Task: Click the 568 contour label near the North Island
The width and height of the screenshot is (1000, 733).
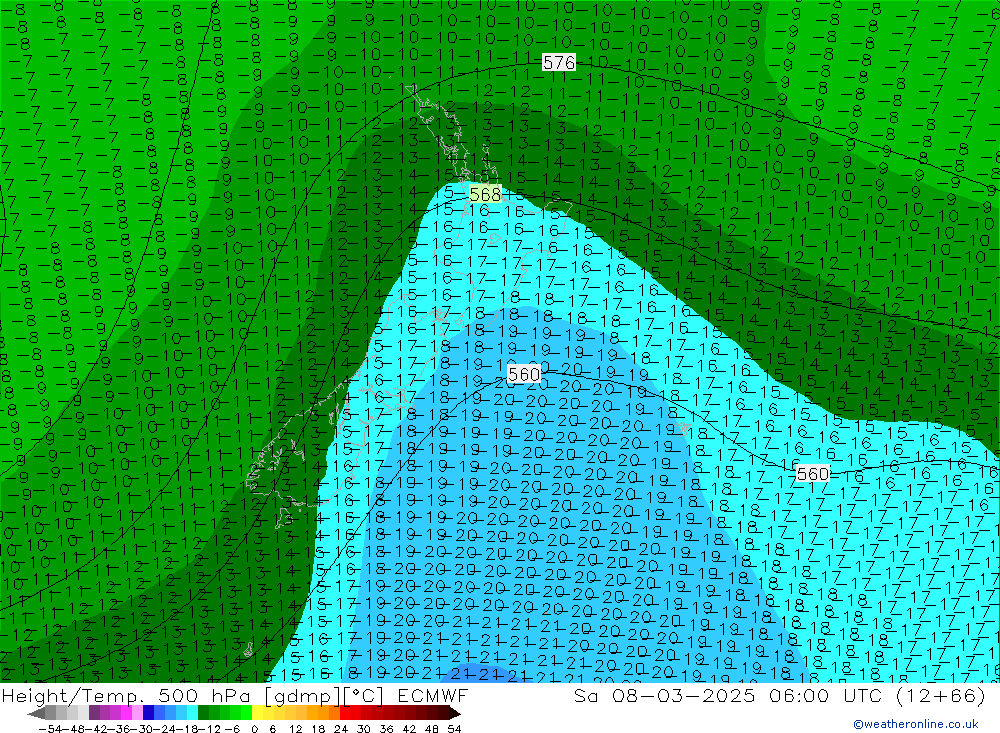Action: click(x=485, y=193)
